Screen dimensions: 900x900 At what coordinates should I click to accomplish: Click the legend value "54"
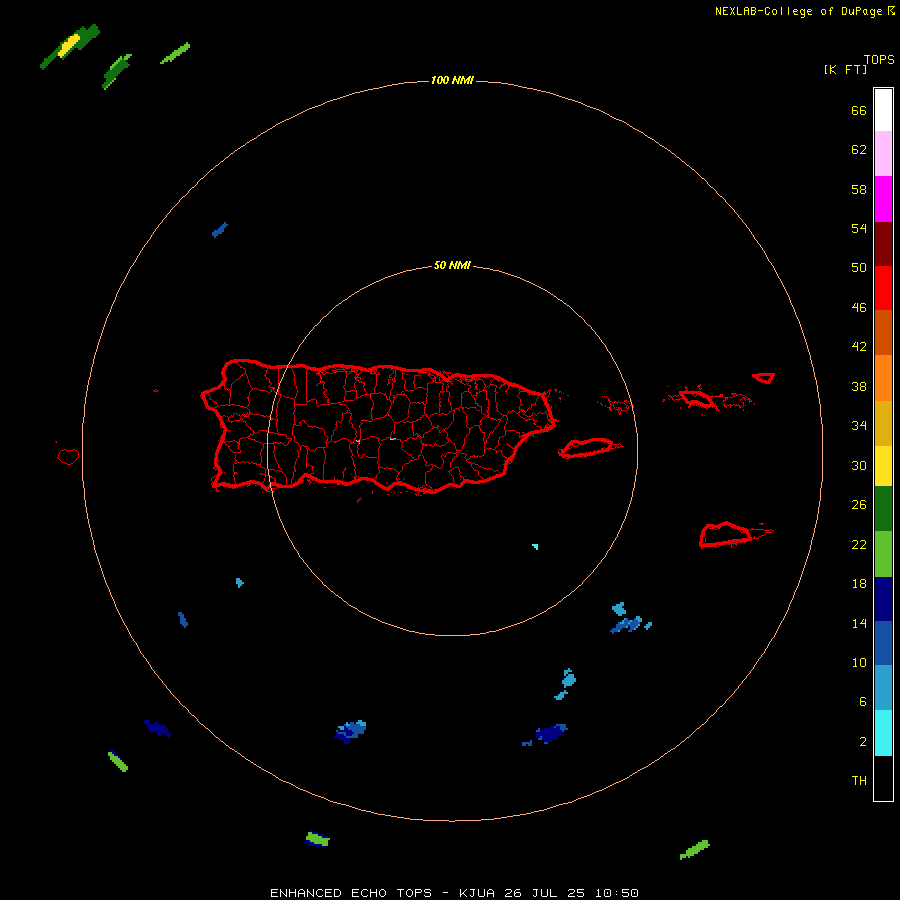tap(859, 228)
